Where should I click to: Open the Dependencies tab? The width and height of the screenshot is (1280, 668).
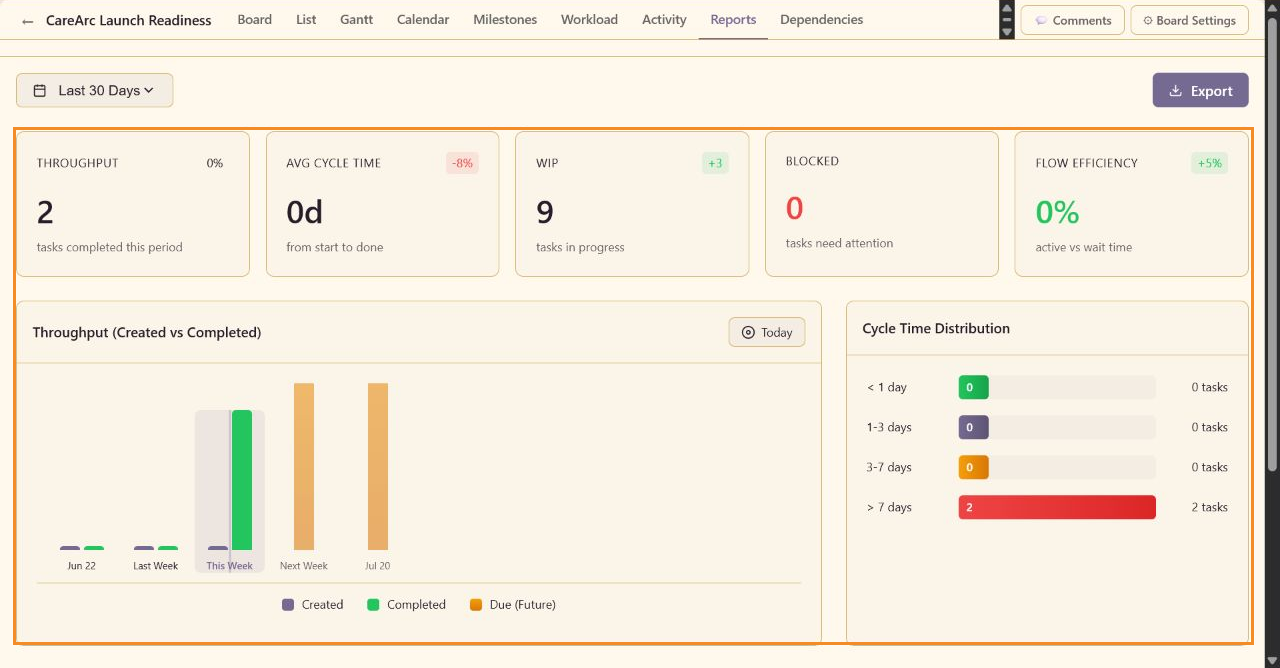(821, 20)
